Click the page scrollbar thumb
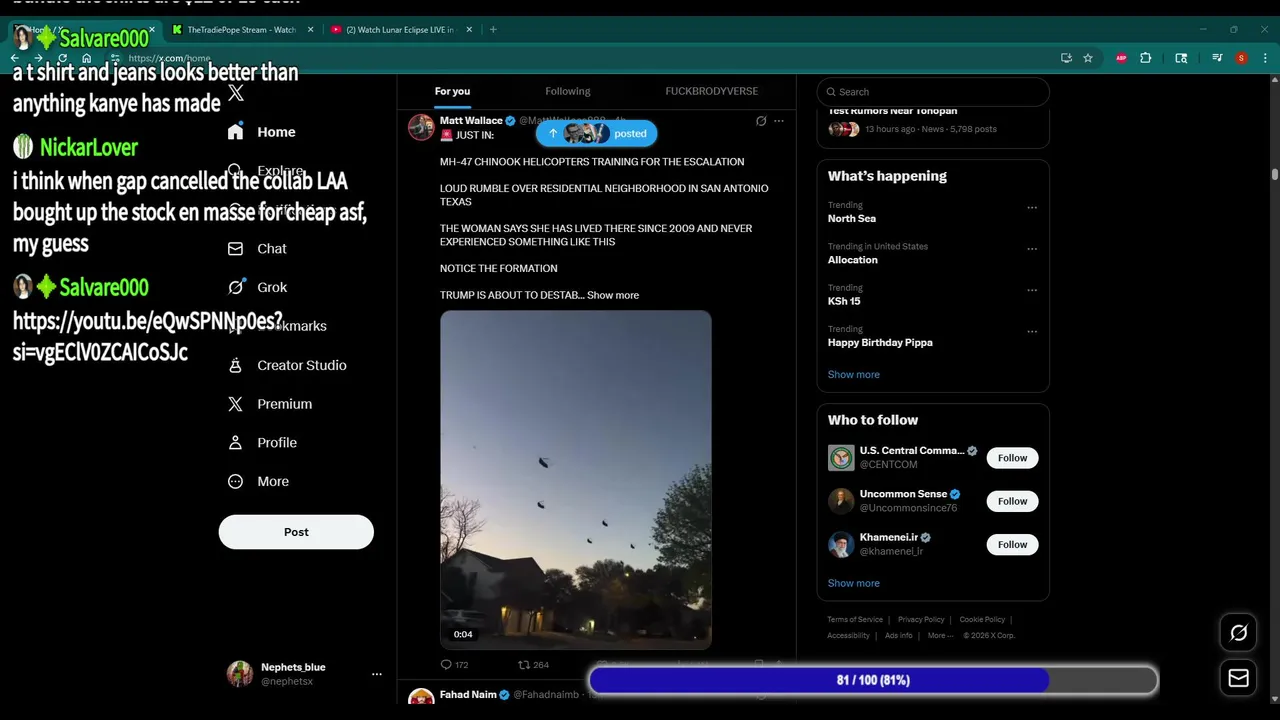Viewport: 1280px width, 720px height. point(1274,175)
